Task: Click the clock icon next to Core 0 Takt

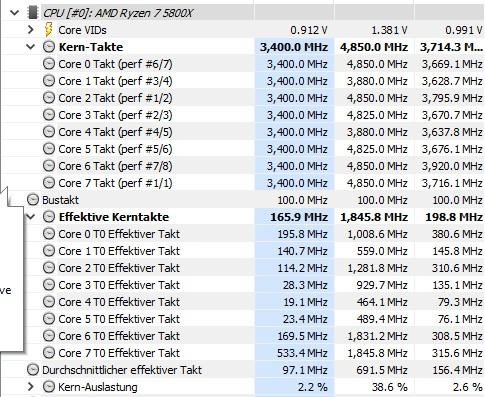Action: pos(49,64)
